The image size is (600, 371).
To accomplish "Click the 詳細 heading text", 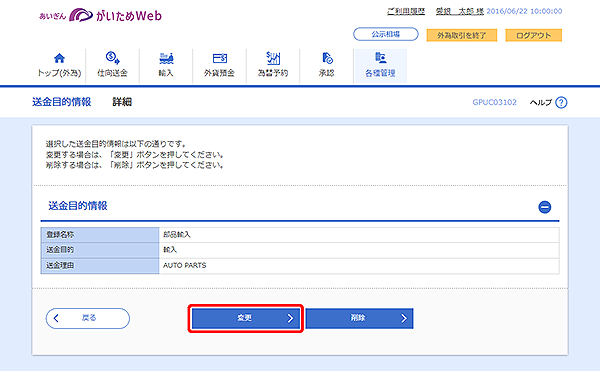I will pyautogui.click(x=122, y=102).
